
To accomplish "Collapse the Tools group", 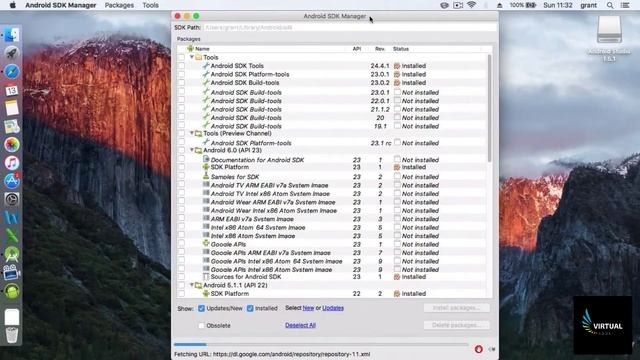I will coord(192,57).
